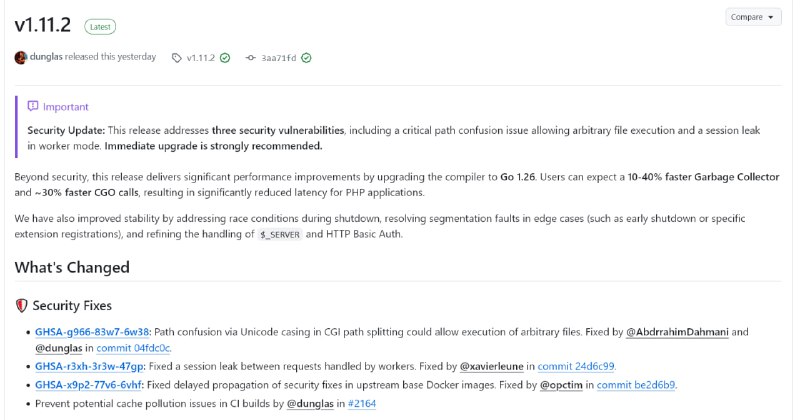
Task: Open pull request #2164
Action: click(x=362, y=404)
